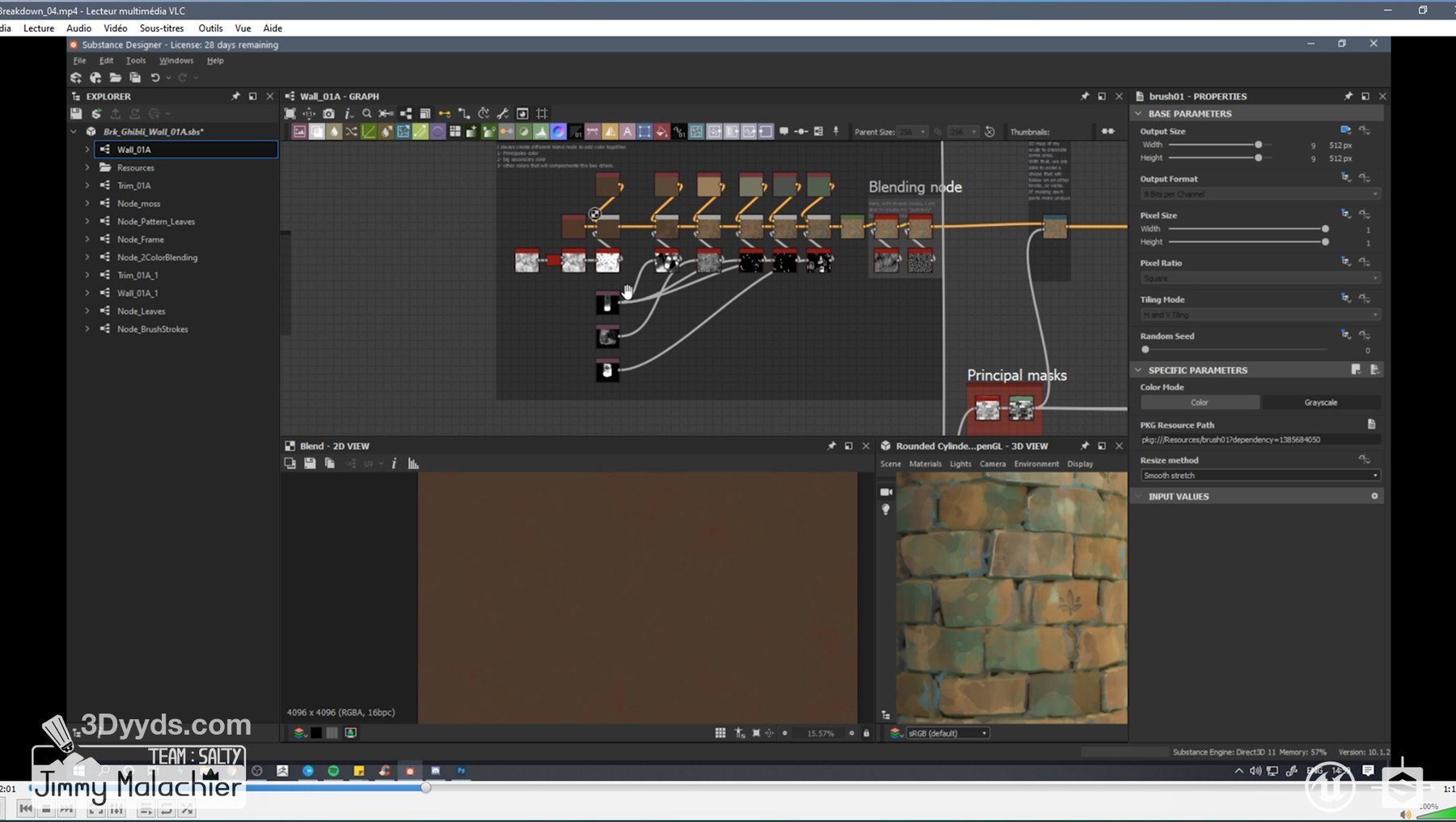The image size is (1456, 822).
Task: Click the magnifier search icon in graph toolbar
Action: pyautogui.click(x=367, y=114)
